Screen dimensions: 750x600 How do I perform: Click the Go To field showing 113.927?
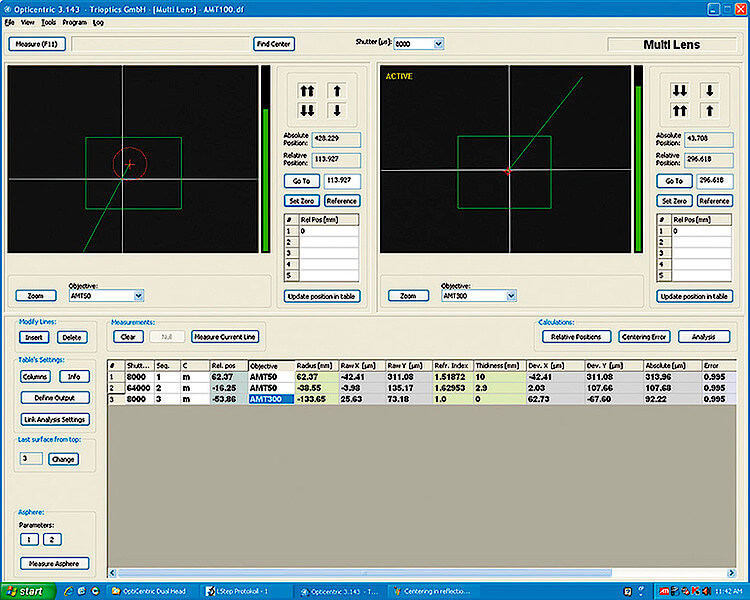click(x=342, y=181)
